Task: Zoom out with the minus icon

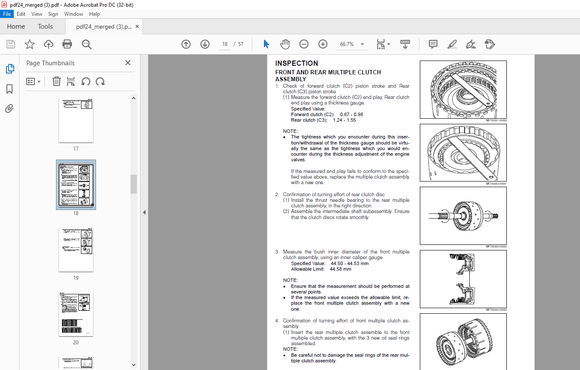Action: (x=304, y=44)
